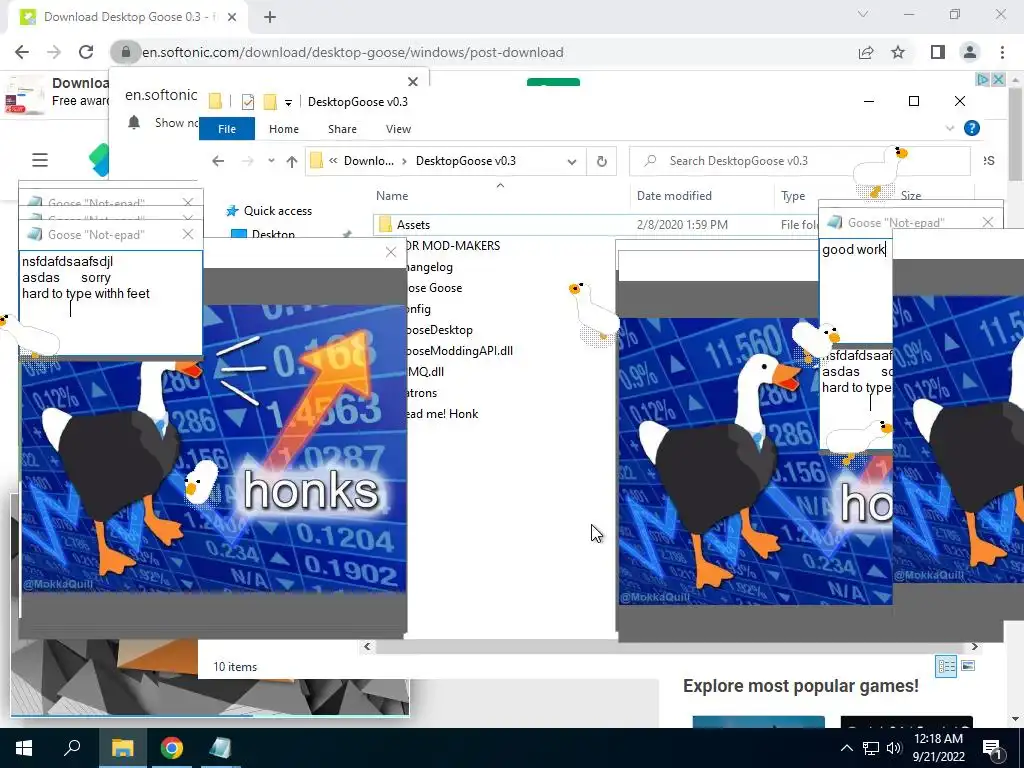Open File Explorer from taskbar
The height and width of the screenshot is (768, 1024).
click(122, 748)
